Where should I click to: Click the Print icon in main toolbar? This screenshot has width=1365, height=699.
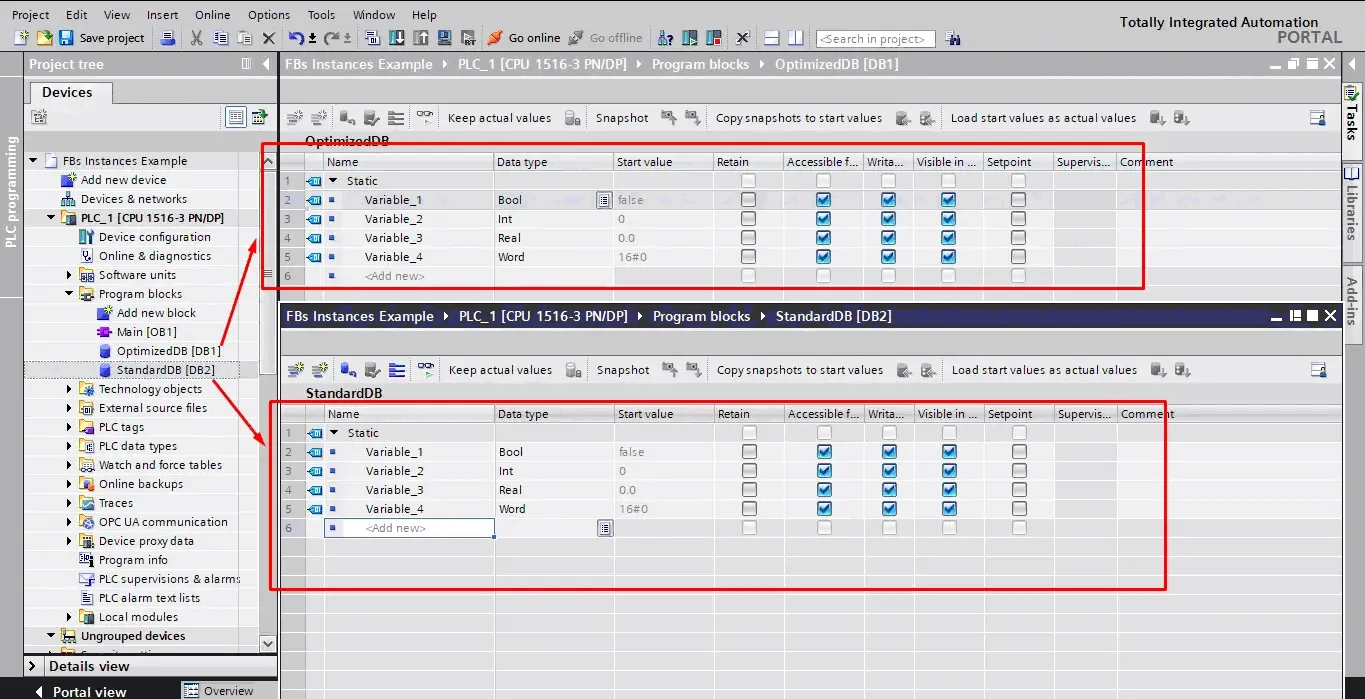(x=169, y=38)
